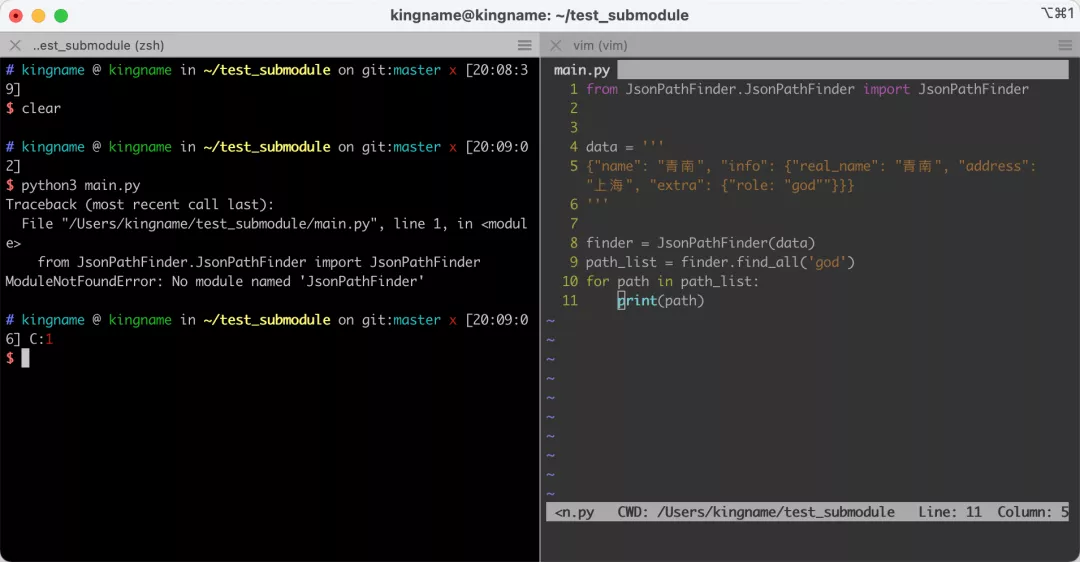Select the vim (vim) pane title
The image size is (1080, 562).
[600, 45]
